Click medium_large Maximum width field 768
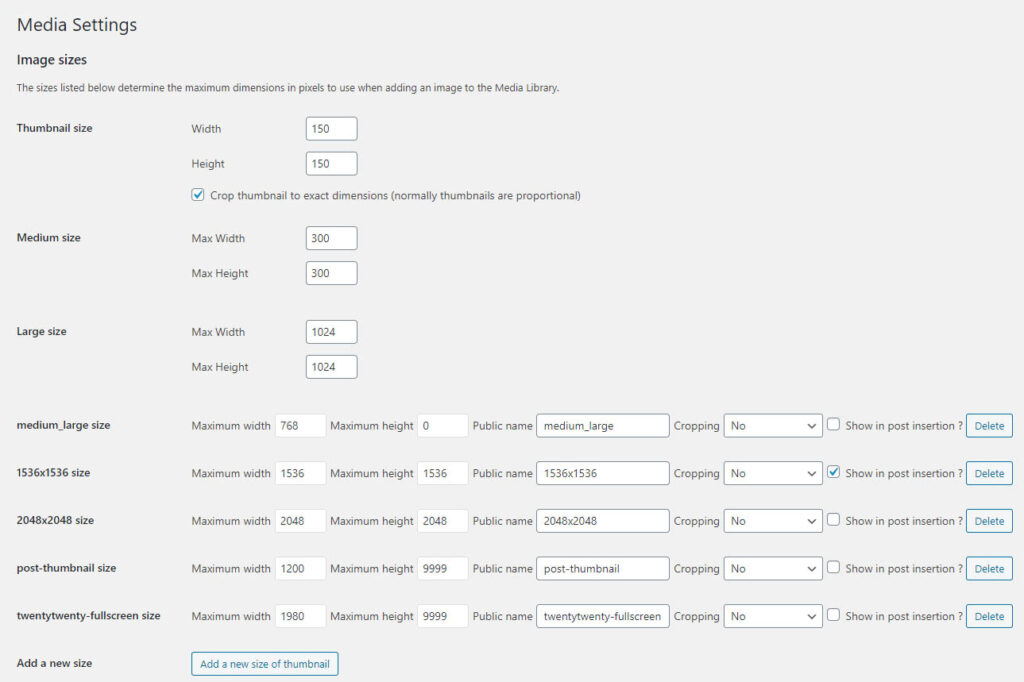This screenshot has width=1024, height=682. (x=300, y=426)
